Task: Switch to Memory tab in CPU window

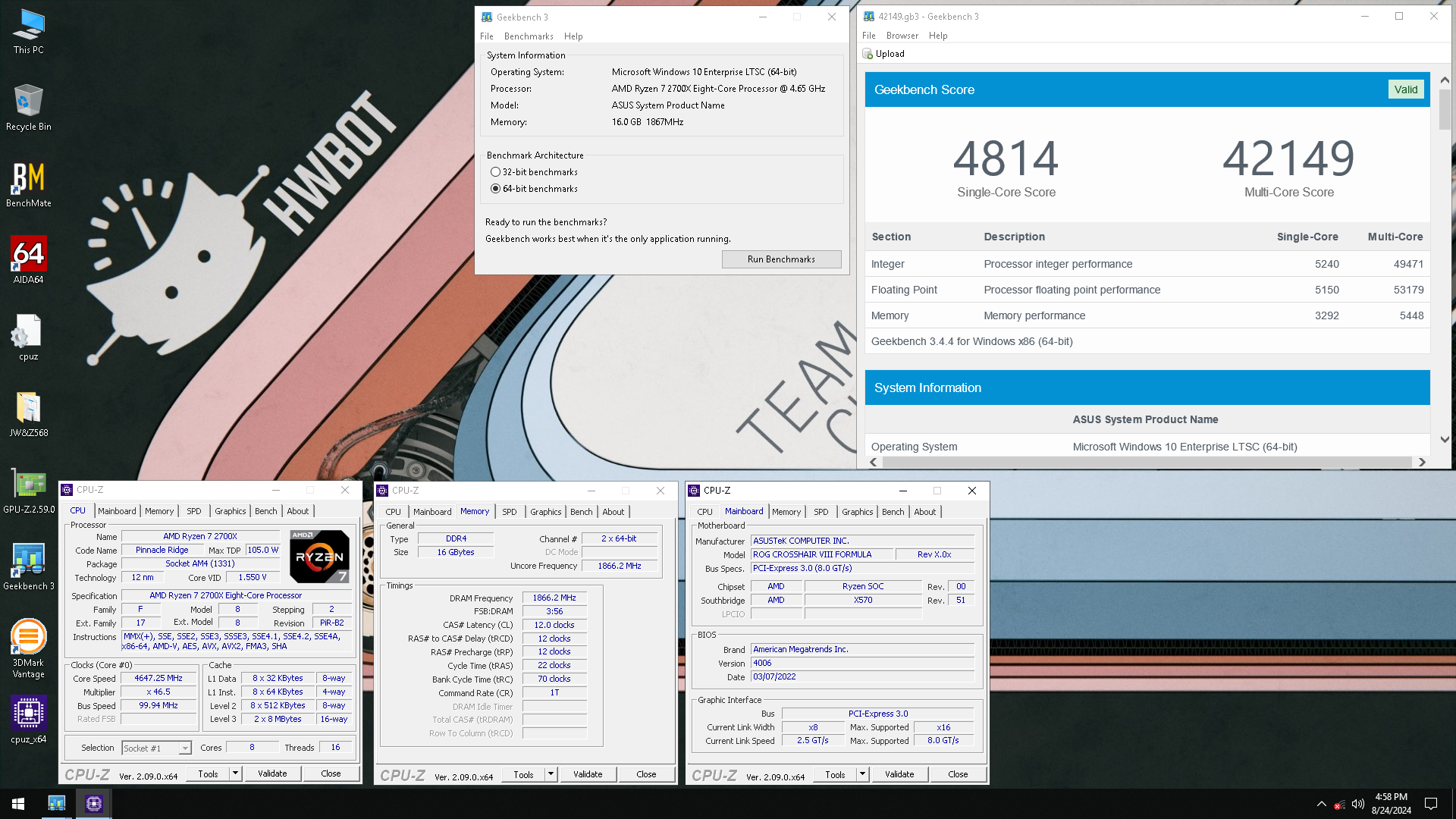Action: [x=159, y=511]
